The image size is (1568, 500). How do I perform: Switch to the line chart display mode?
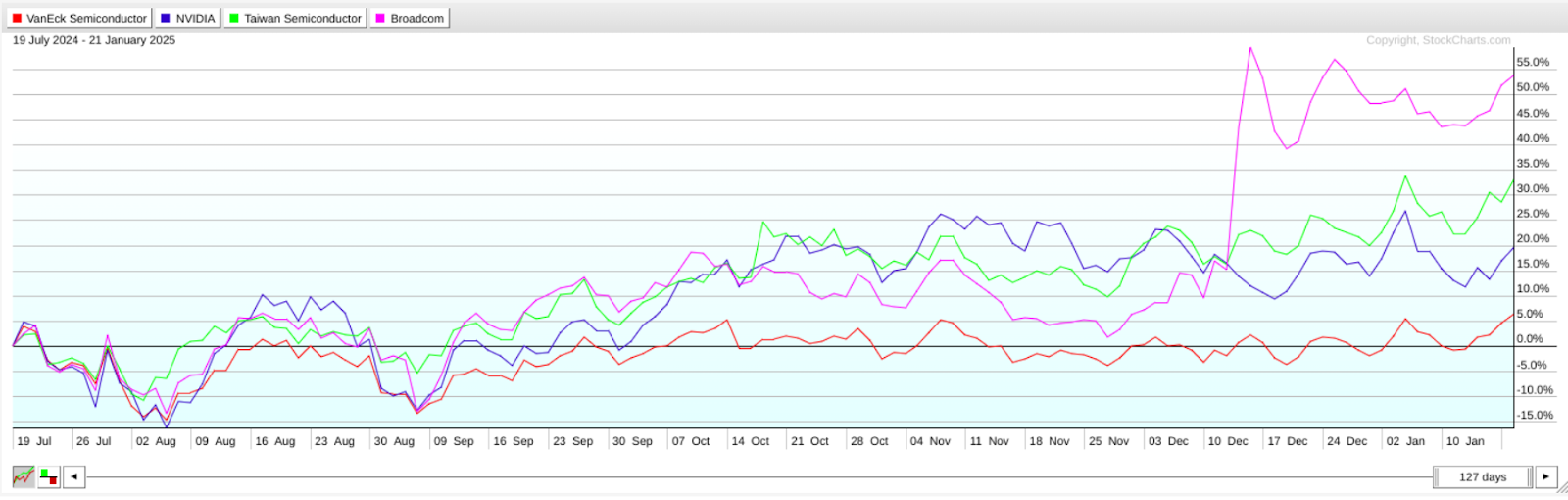tap(24, 477)
